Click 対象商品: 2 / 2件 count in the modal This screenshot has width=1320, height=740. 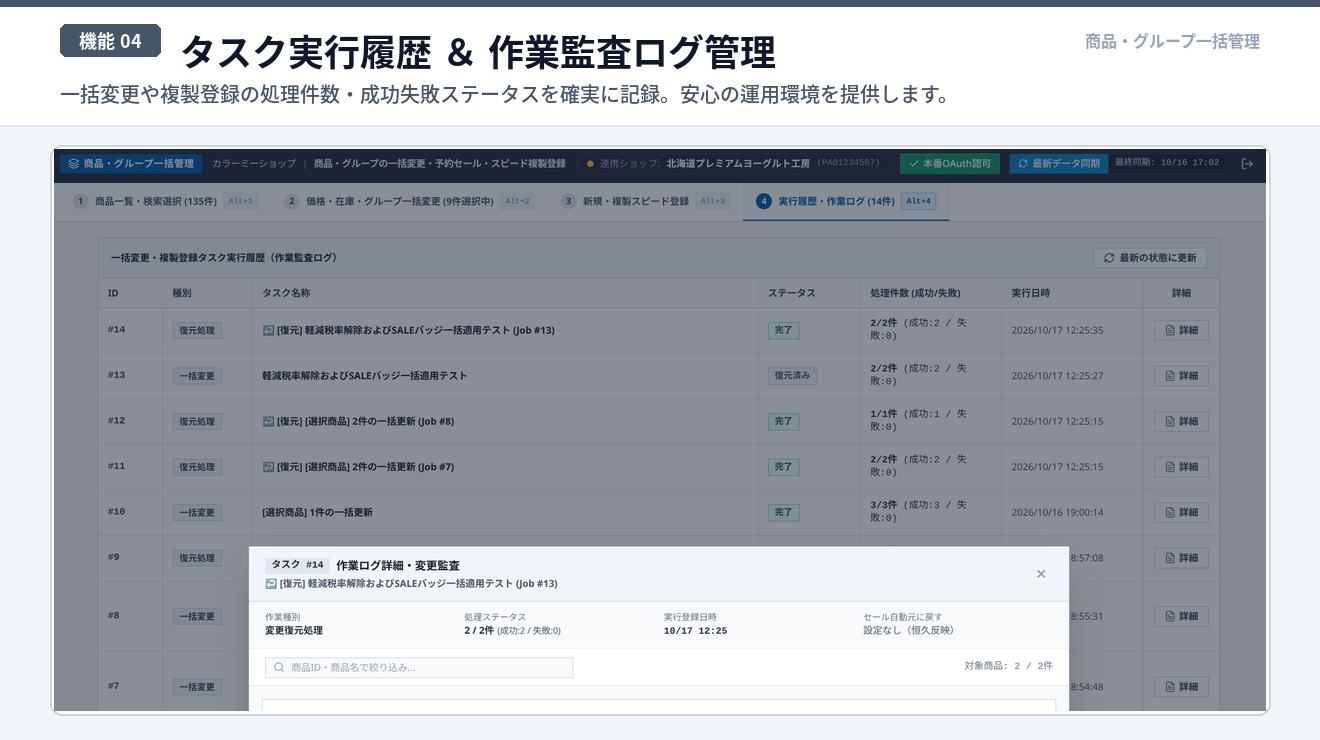pyautogui.click(x=1008, y=665)
